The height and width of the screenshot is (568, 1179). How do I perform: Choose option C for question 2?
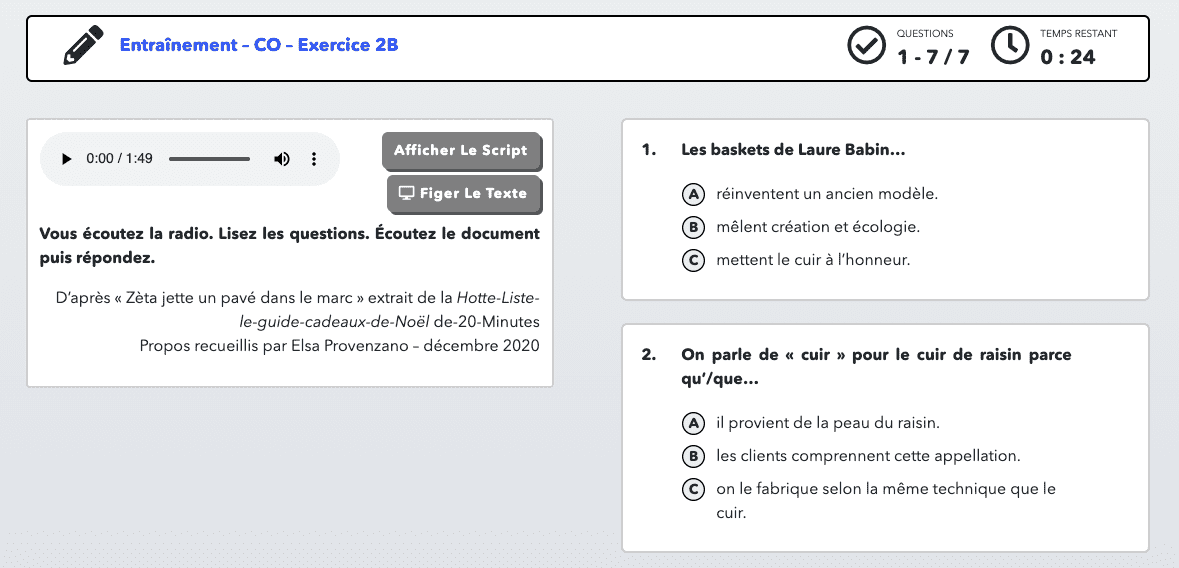[x=692, y=490]
